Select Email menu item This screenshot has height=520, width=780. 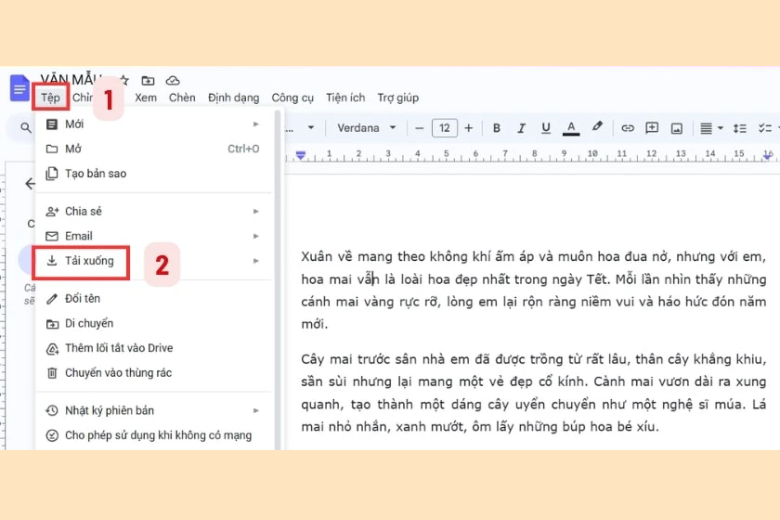(154, 236)
